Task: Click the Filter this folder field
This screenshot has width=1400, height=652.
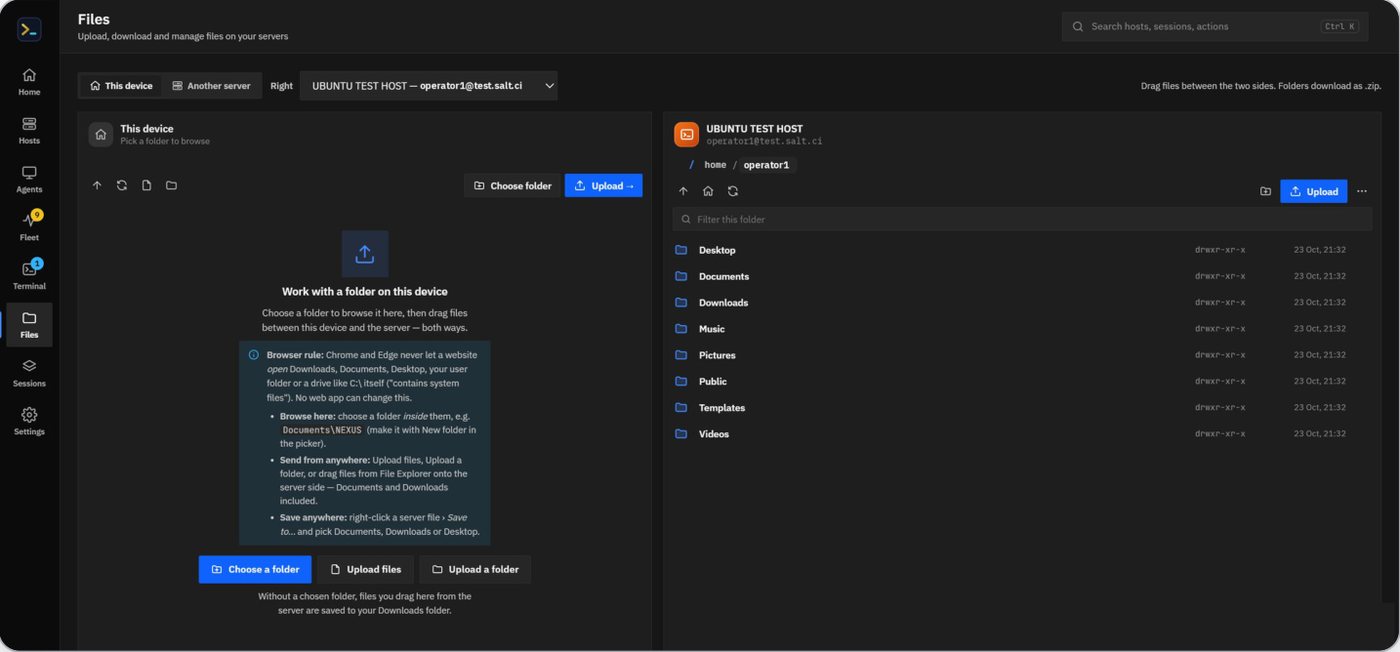Action: tap(1022, 219)
